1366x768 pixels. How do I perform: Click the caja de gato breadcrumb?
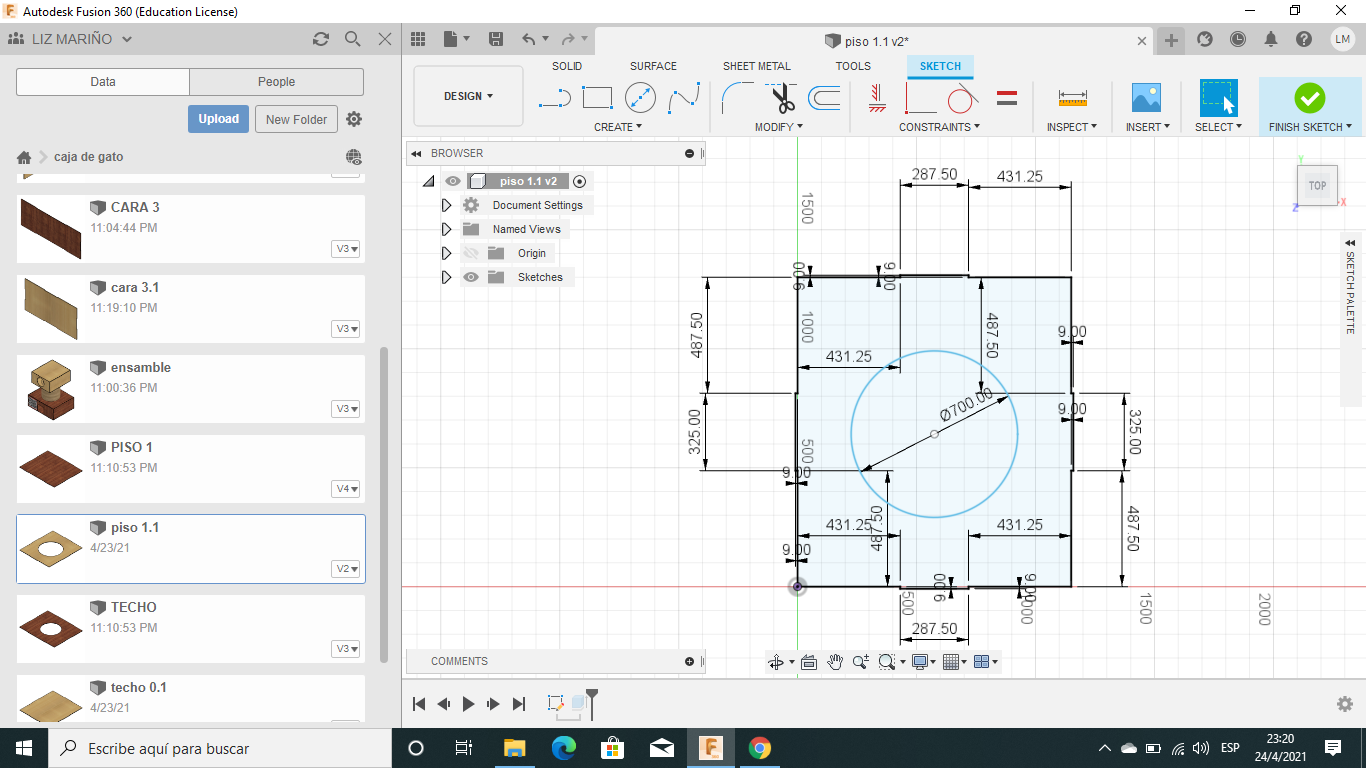point(89,157)
